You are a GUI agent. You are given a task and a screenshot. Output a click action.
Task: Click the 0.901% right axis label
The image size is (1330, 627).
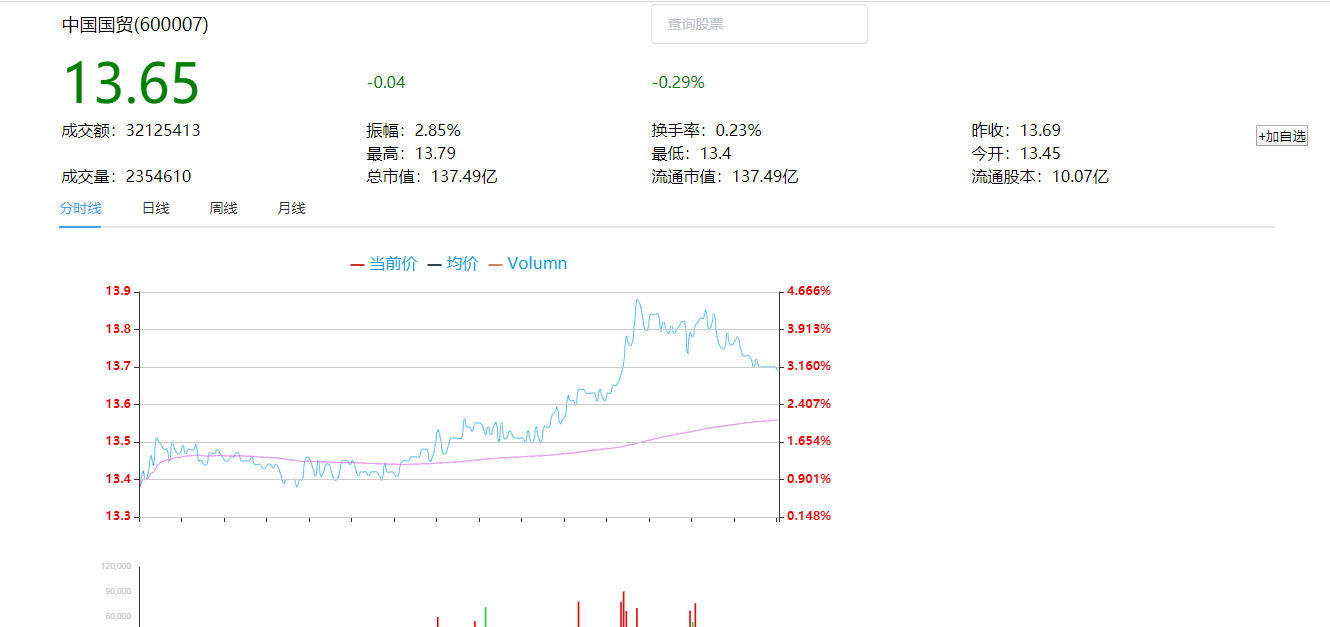click(x=809, y=479)
